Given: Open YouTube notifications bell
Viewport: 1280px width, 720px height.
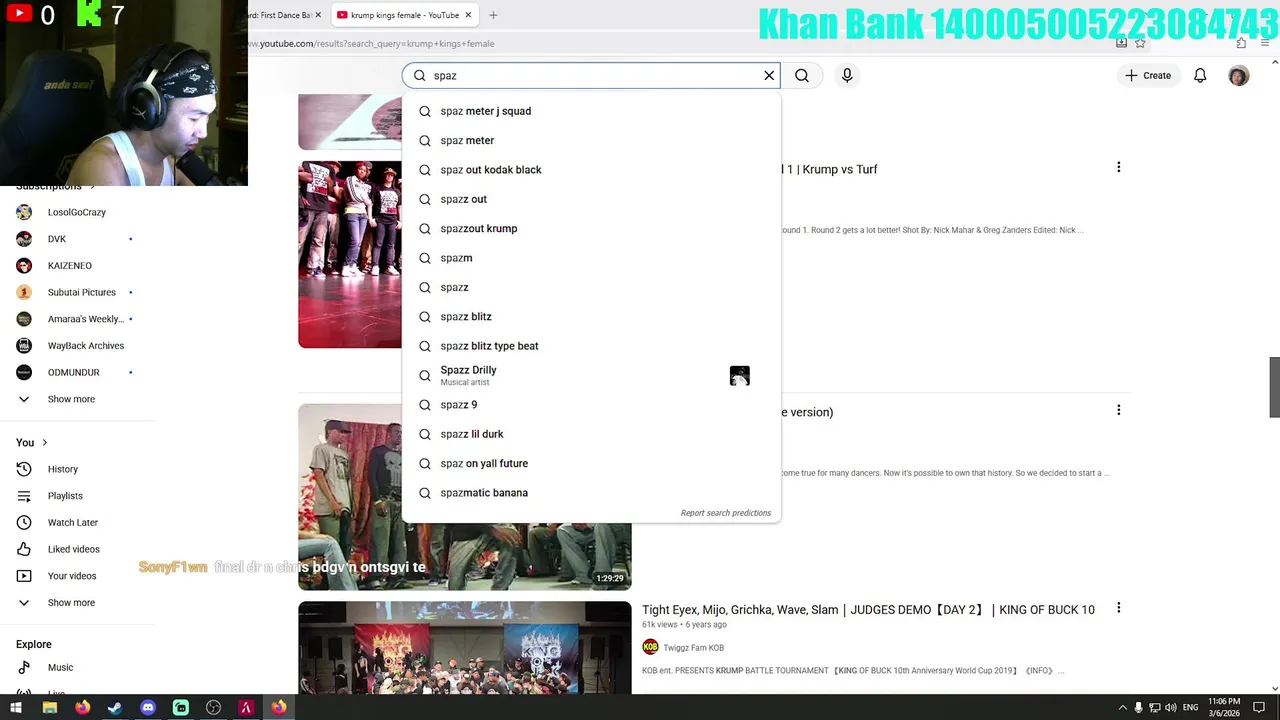Looking at the screenshot, I should [x=1200, y=75].
